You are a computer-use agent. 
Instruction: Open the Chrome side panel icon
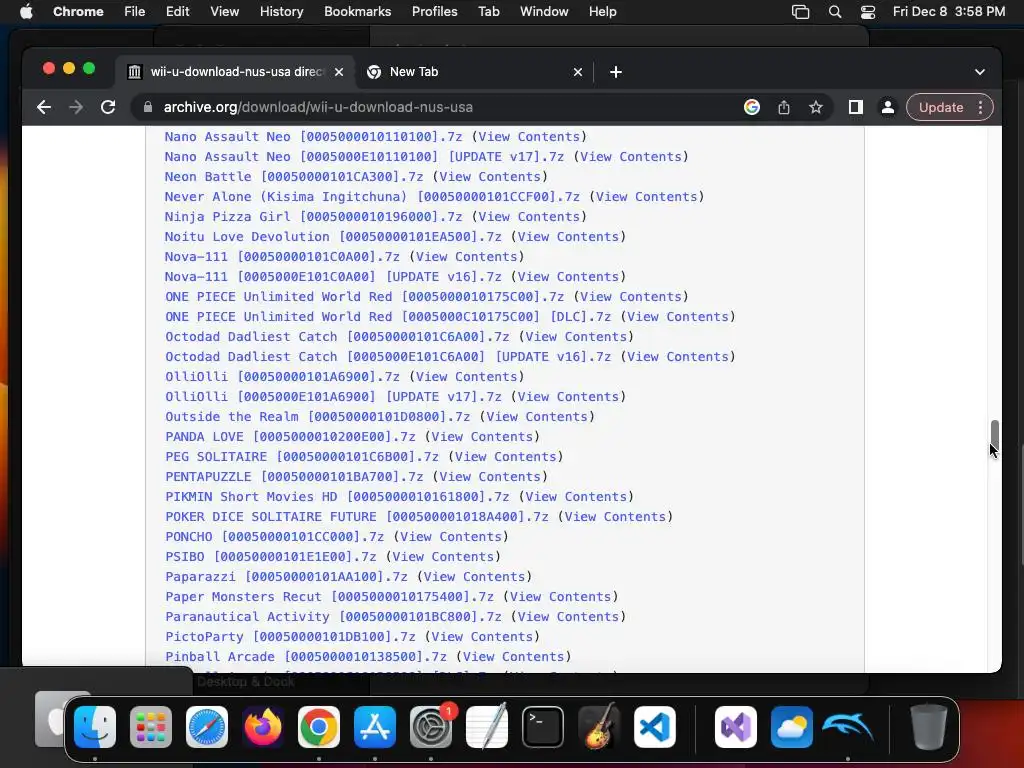pyautogui.click(x=856, y=107)
